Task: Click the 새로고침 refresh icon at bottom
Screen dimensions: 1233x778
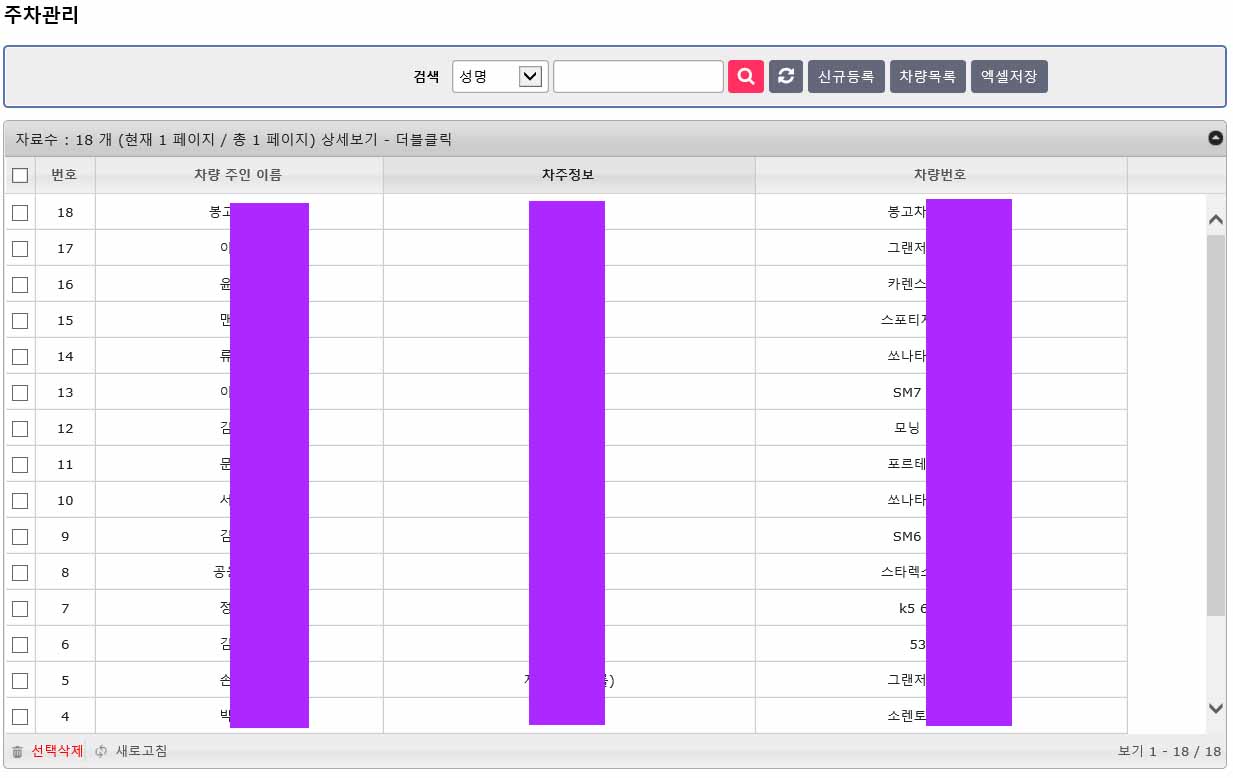Action: (101, 752)
